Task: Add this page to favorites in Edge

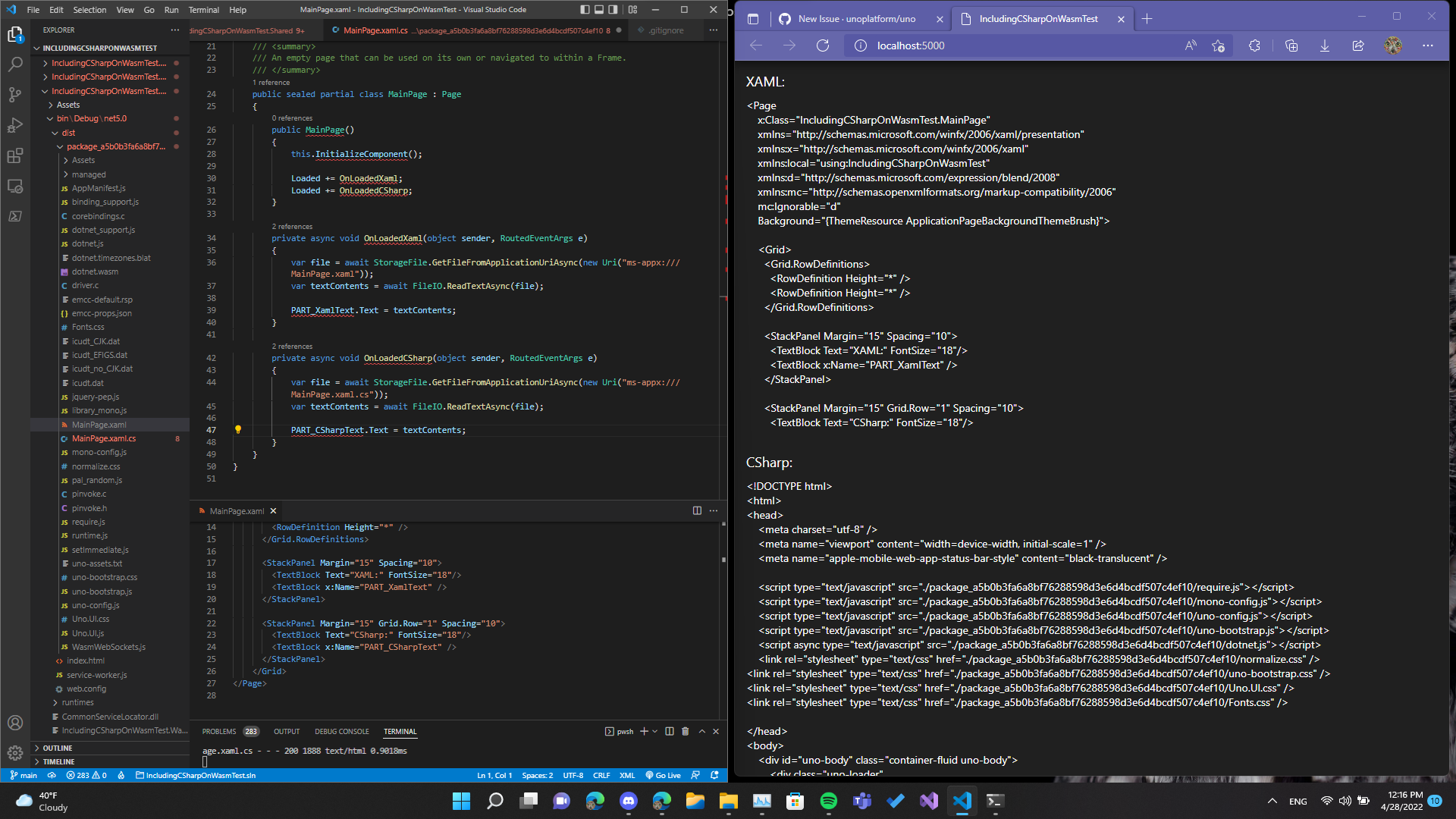Action: [x=1218, y=45]
